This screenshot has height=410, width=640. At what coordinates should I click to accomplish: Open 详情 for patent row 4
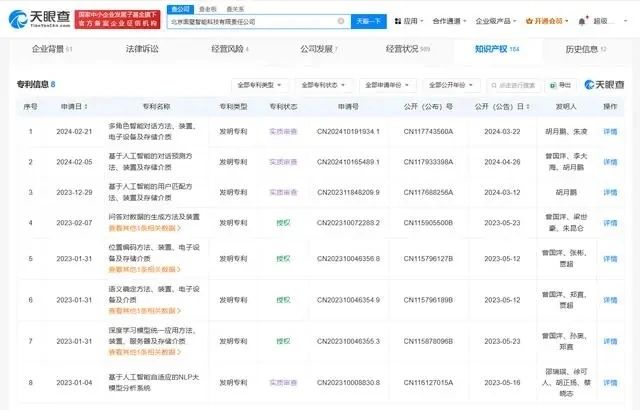pyautogui.click(x=610, y=223)
